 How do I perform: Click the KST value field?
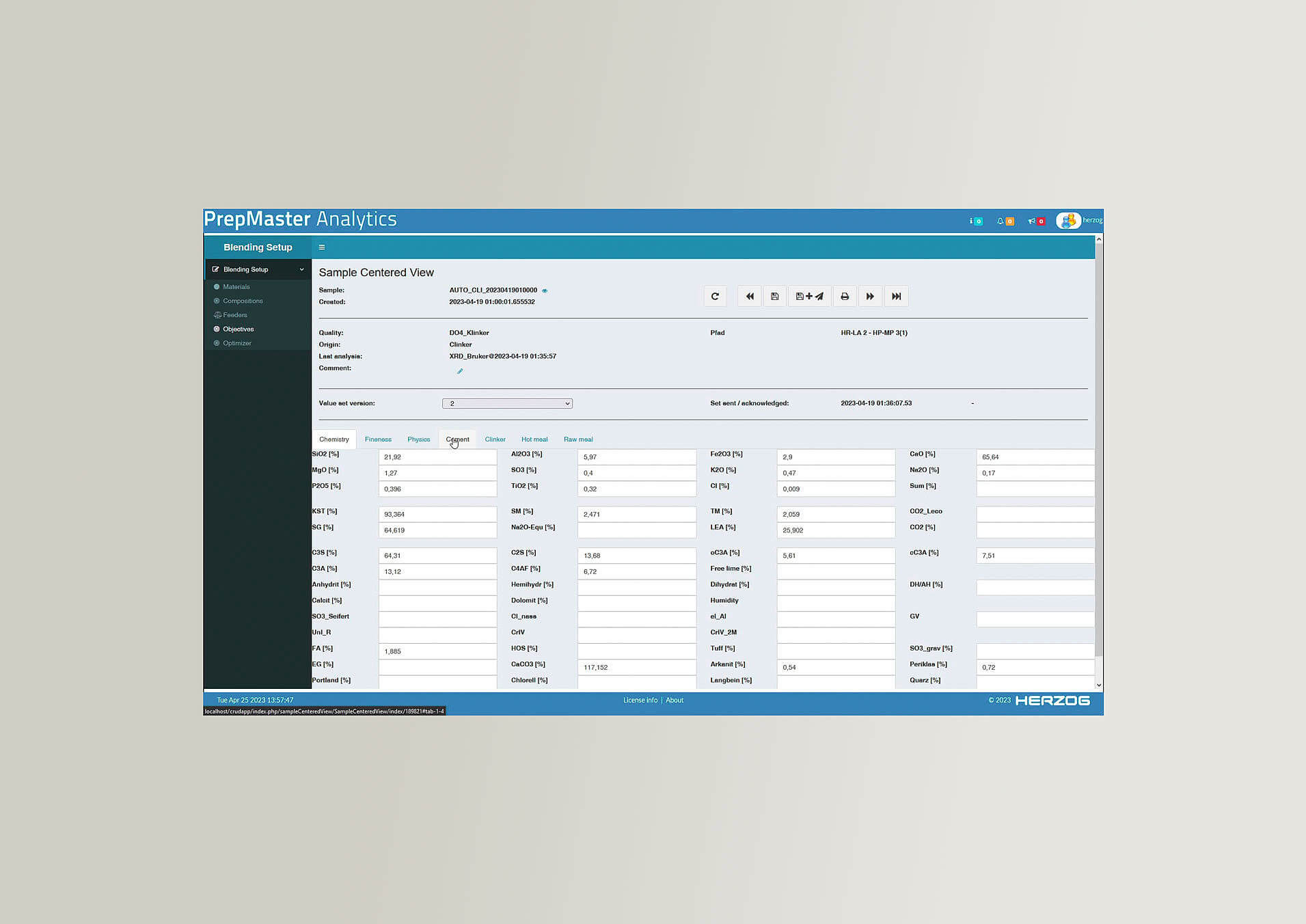[437, 514]
